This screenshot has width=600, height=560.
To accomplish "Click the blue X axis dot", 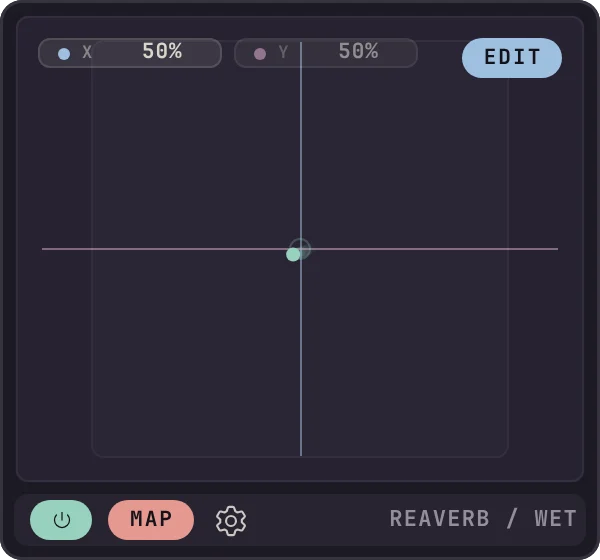I will coord(64,54).
